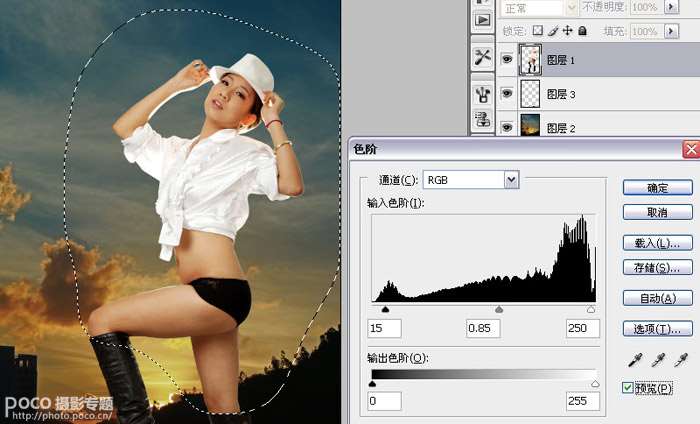
Task: Uncheck the 预览(P) preview checkbox
Action: [628, 387]
